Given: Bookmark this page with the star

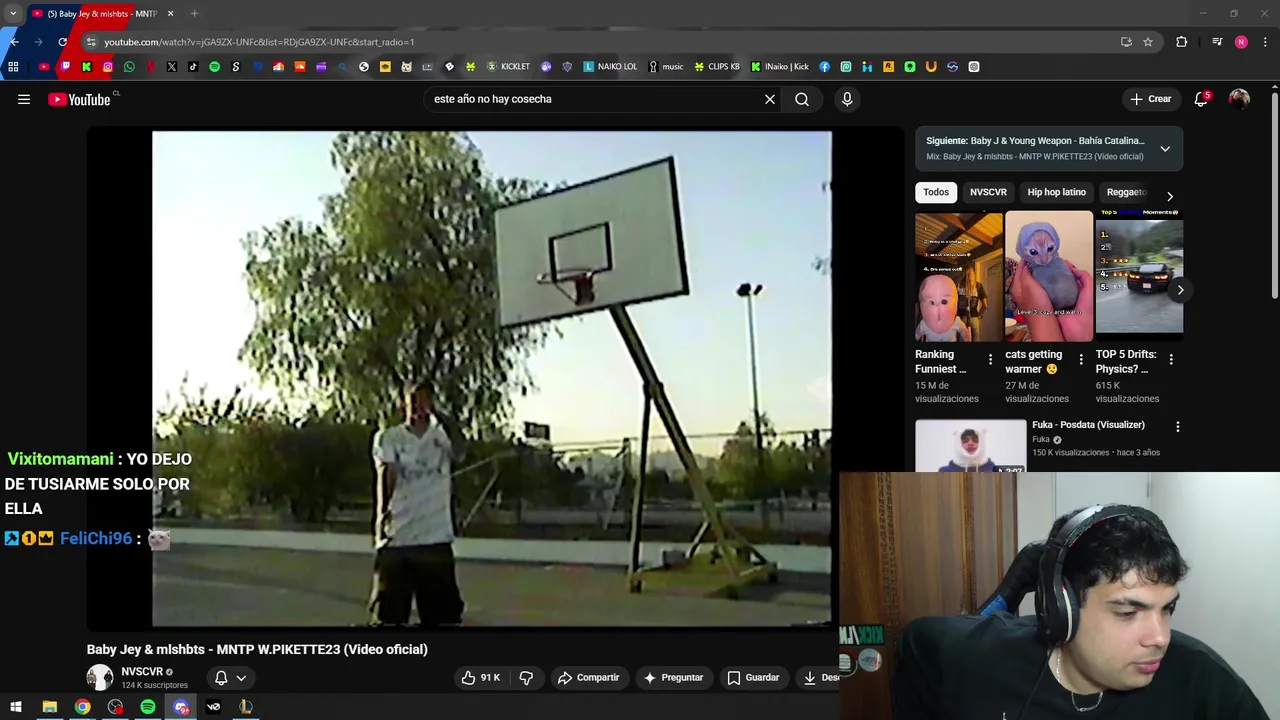Looking at the screenshot, I should tap(1148, 42).
